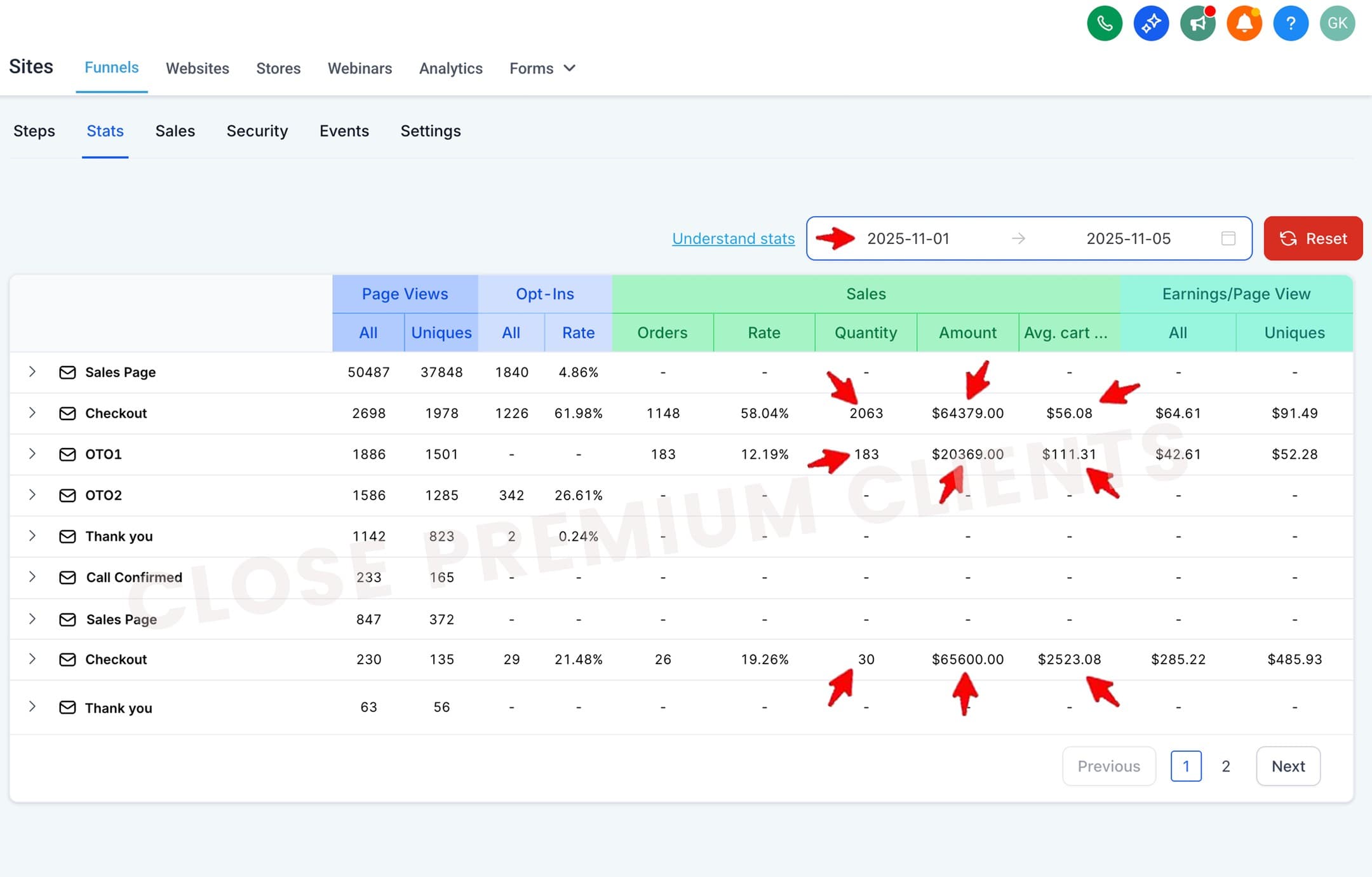Viewport: 1372px width, 877px height.
Task: Go to the Webinars tab
Action: [x=360, y=68]
